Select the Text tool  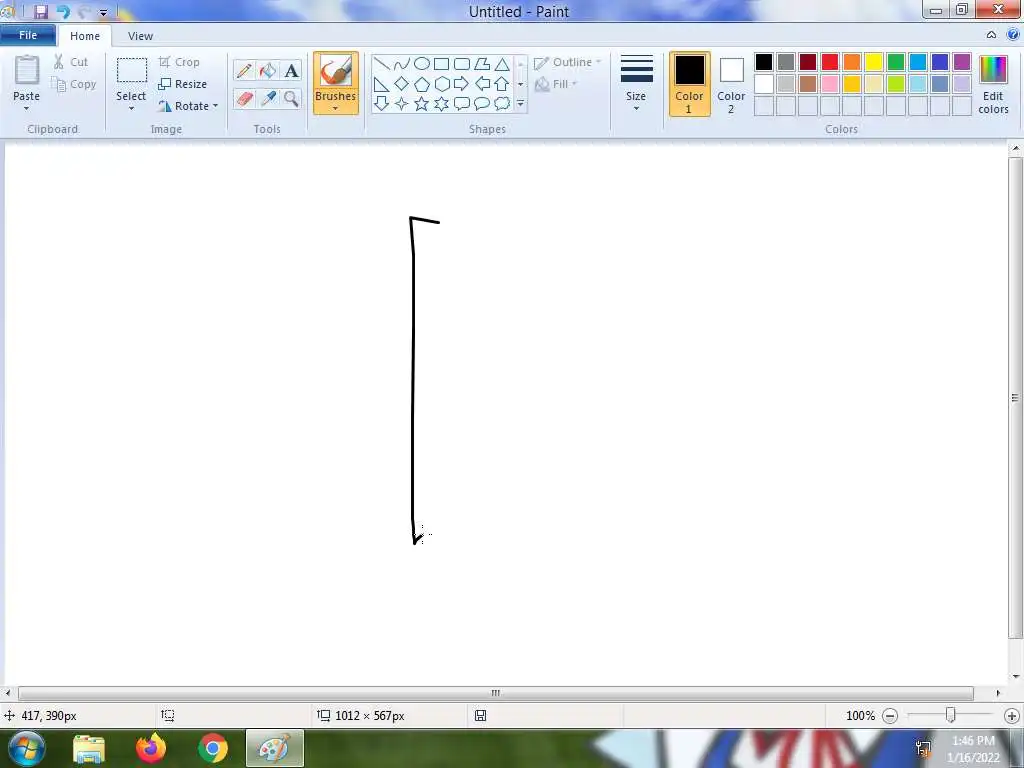click(x=291, y=70)
